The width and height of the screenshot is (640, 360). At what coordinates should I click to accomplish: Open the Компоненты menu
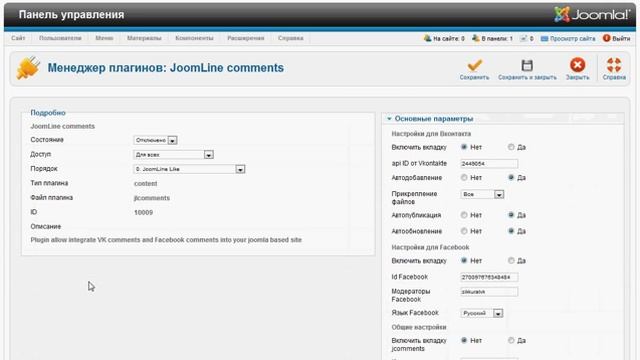coord(194,38)
